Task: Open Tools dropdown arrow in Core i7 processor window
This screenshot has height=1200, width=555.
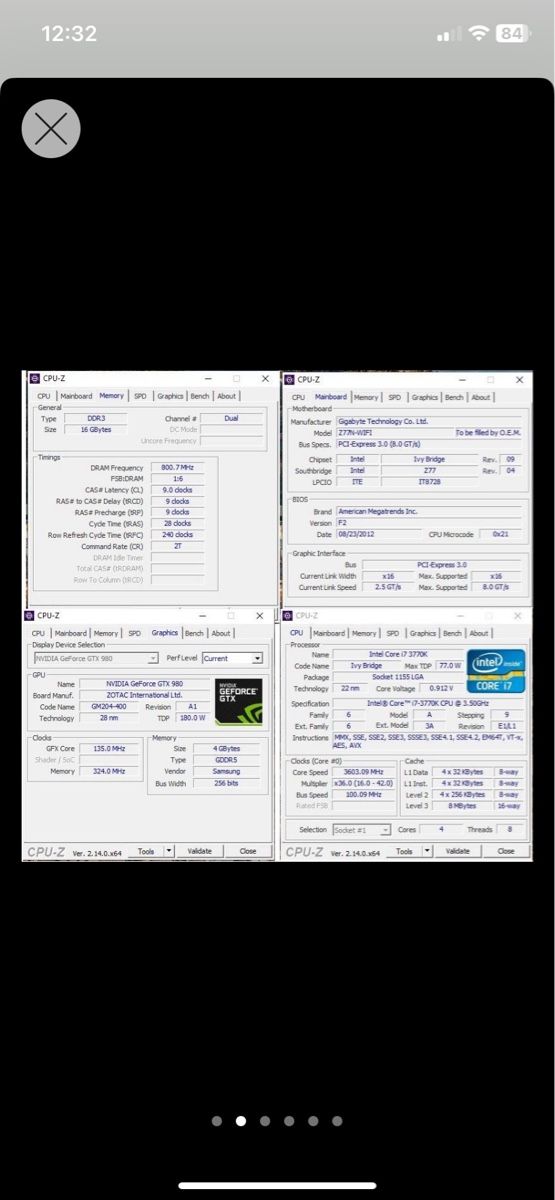Action: [427, 851]
